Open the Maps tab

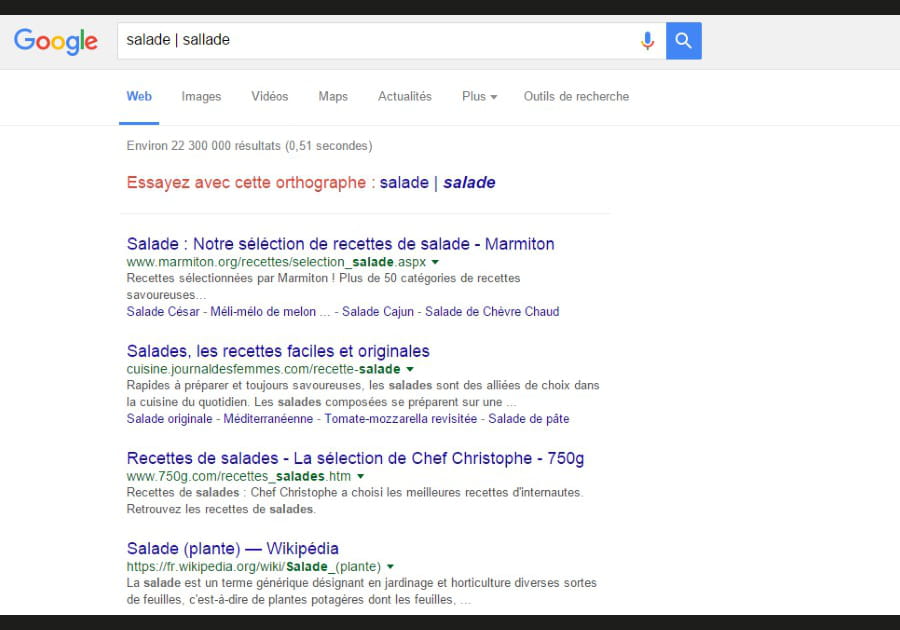pyautogui.click(x=333, y=96)
